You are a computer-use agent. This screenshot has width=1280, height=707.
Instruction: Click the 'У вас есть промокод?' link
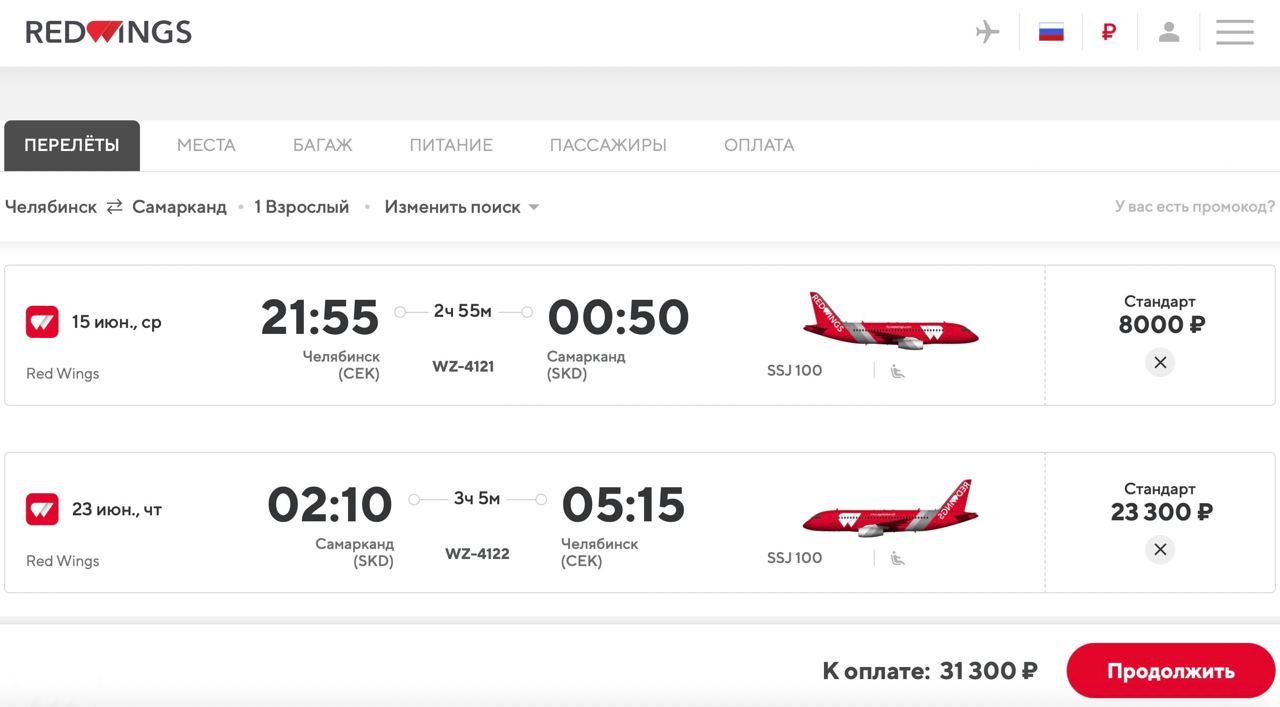(1195, 207)
